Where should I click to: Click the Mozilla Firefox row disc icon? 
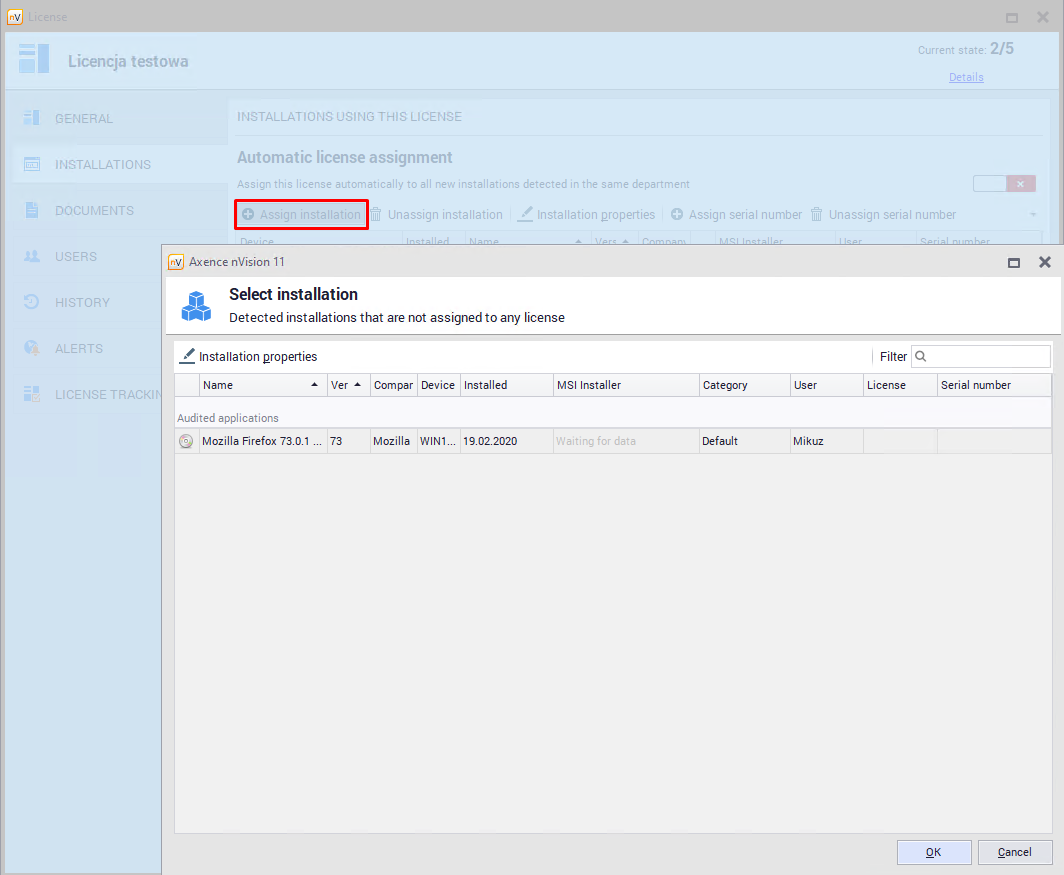click(186, 441)
